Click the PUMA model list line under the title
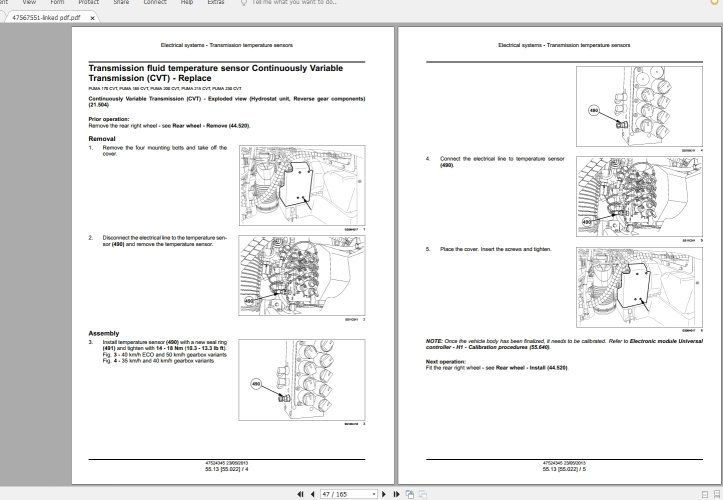 point(165,89)
